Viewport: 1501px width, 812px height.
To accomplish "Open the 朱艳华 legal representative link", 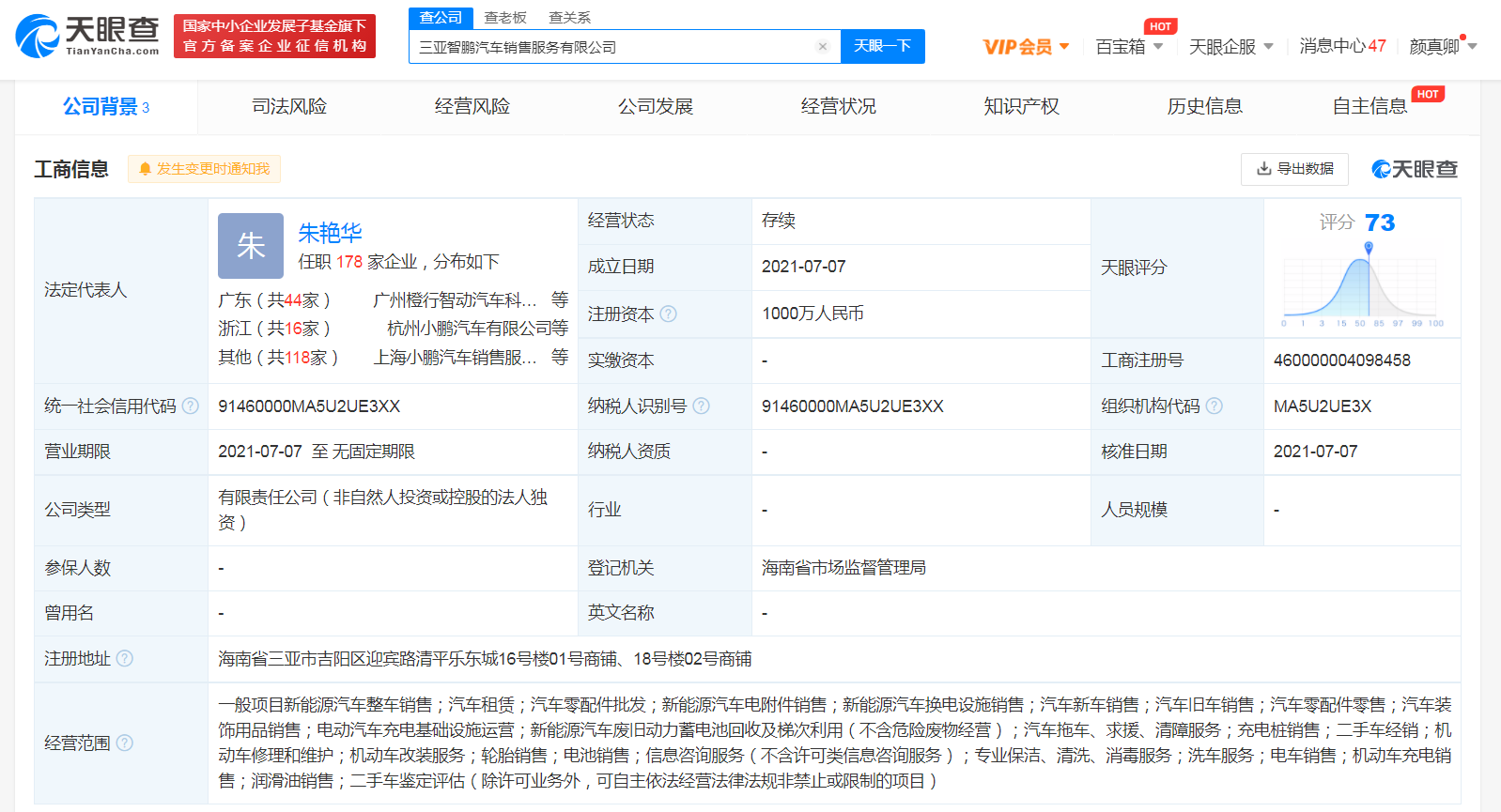I will pyautogui.click(x=330, y=233).
